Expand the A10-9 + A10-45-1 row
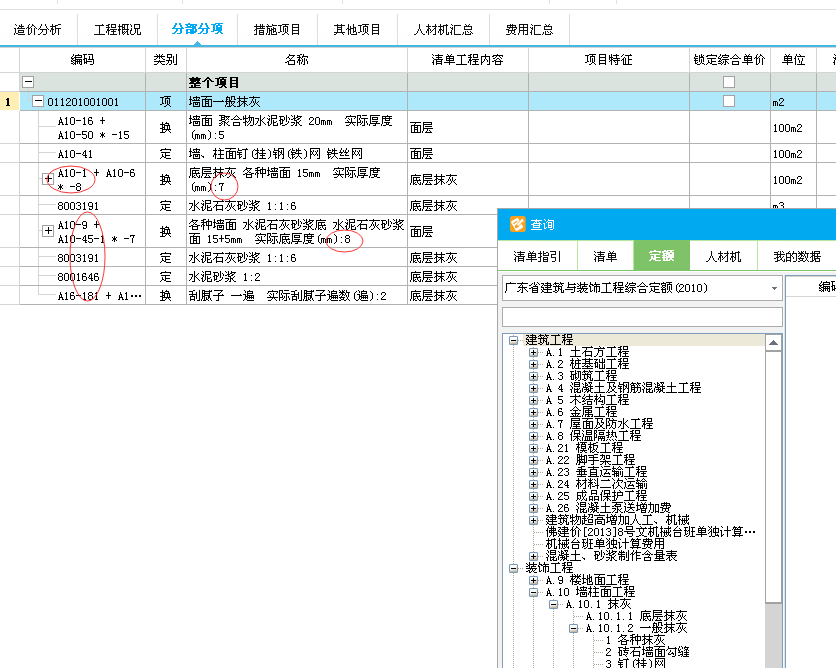Image resolution: width=836 pixels, height=668 pixels. coord(48,230)
